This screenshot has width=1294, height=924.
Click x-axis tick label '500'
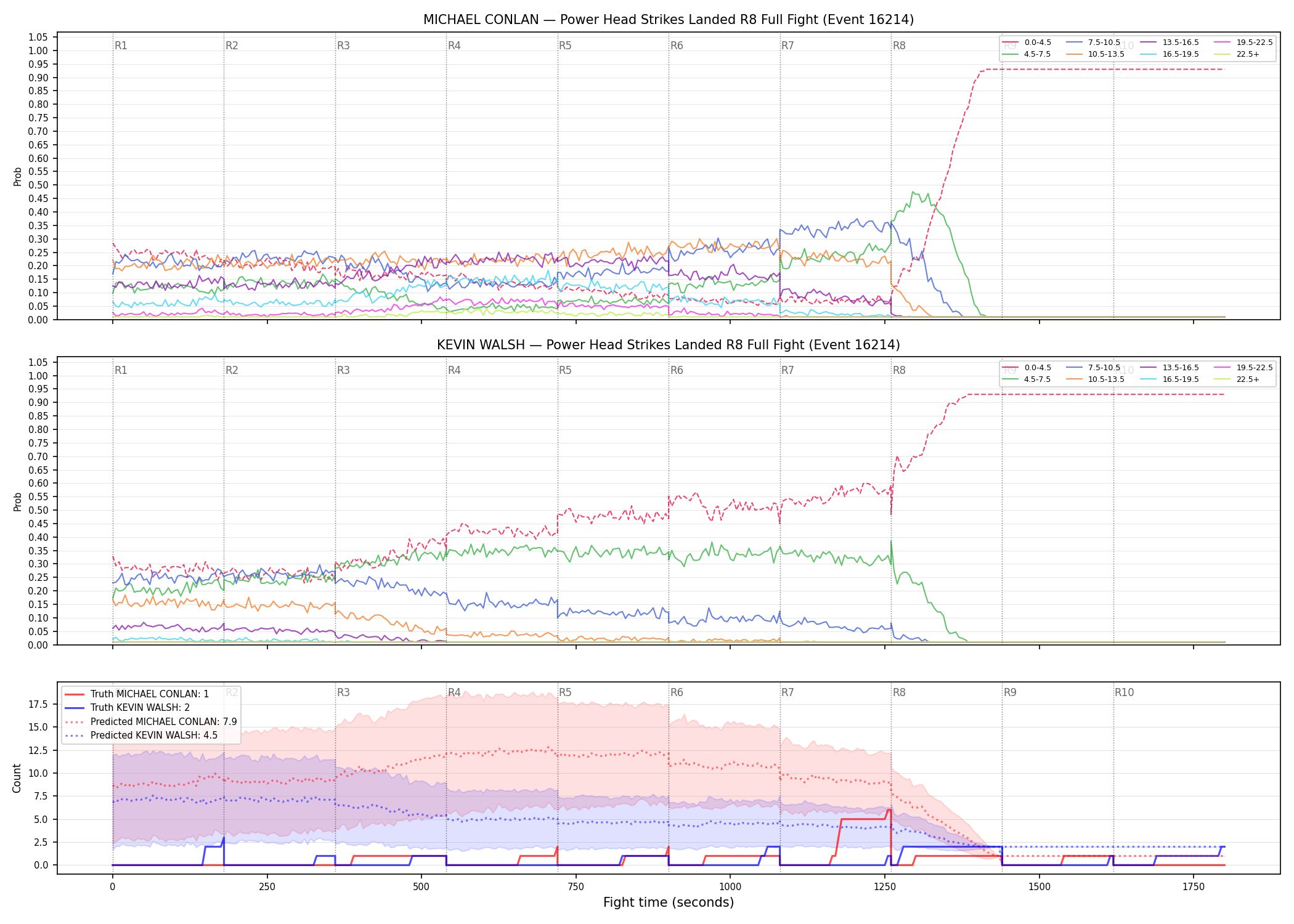tap(421, 887)
